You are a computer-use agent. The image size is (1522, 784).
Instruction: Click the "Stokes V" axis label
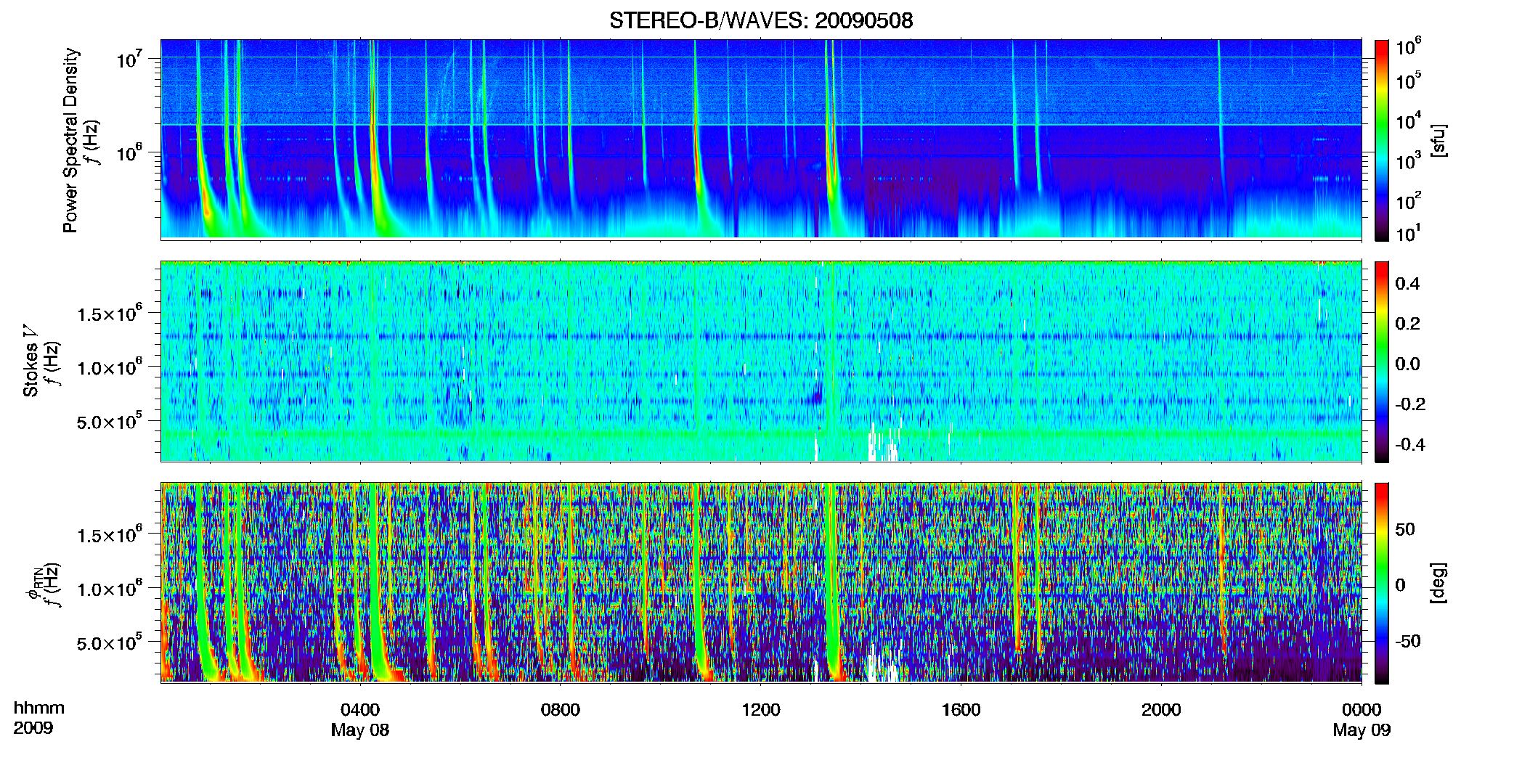(x=30, y=361)
